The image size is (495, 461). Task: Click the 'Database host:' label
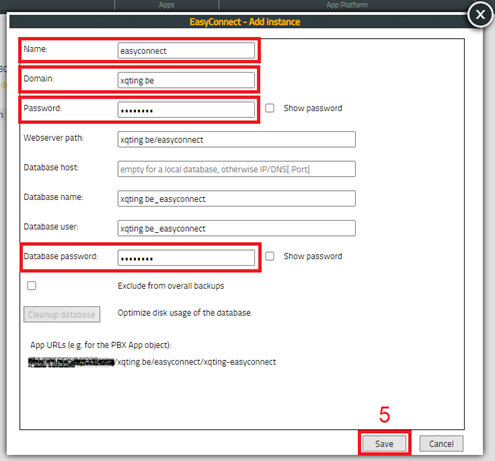click(51, 167)
